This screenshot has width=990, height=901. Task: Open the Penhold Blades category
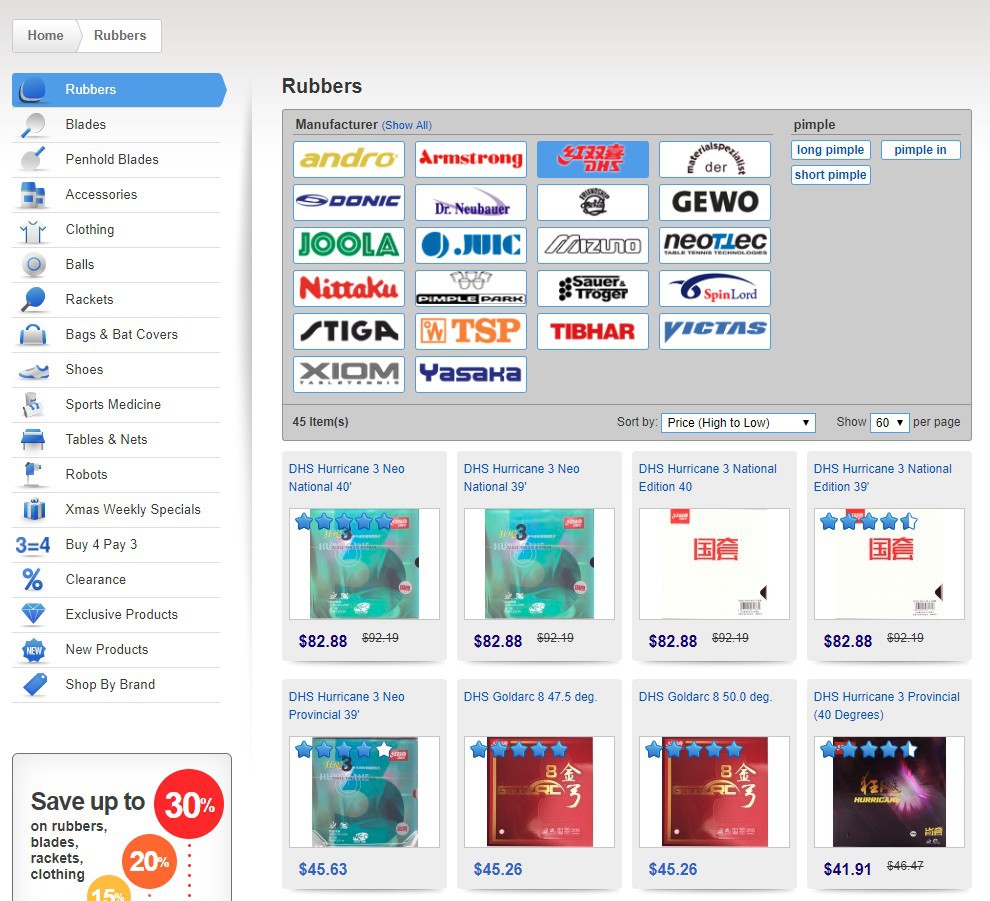[x=116, y=160]
